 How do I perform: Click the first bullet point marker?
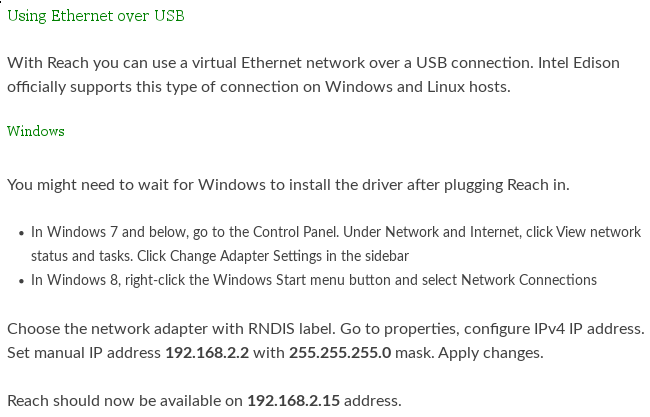tap(22, 233)
